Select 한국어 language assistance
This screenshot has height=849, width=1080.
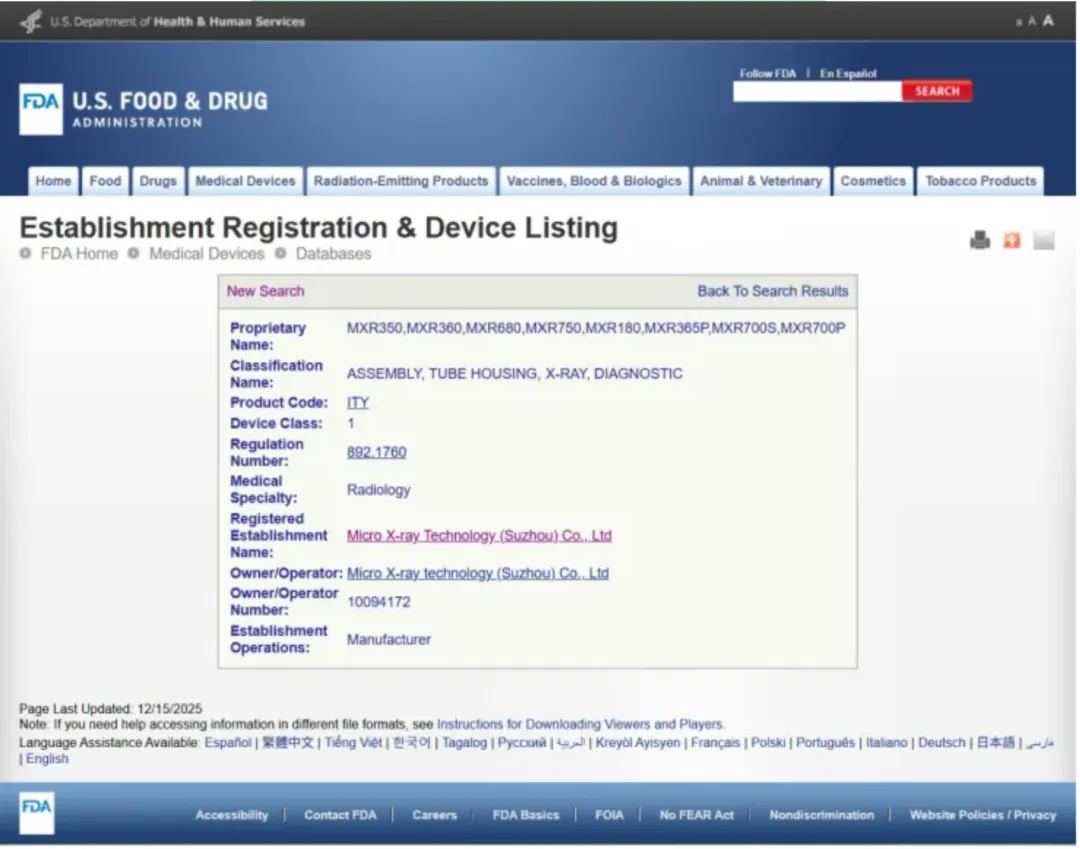411,742
